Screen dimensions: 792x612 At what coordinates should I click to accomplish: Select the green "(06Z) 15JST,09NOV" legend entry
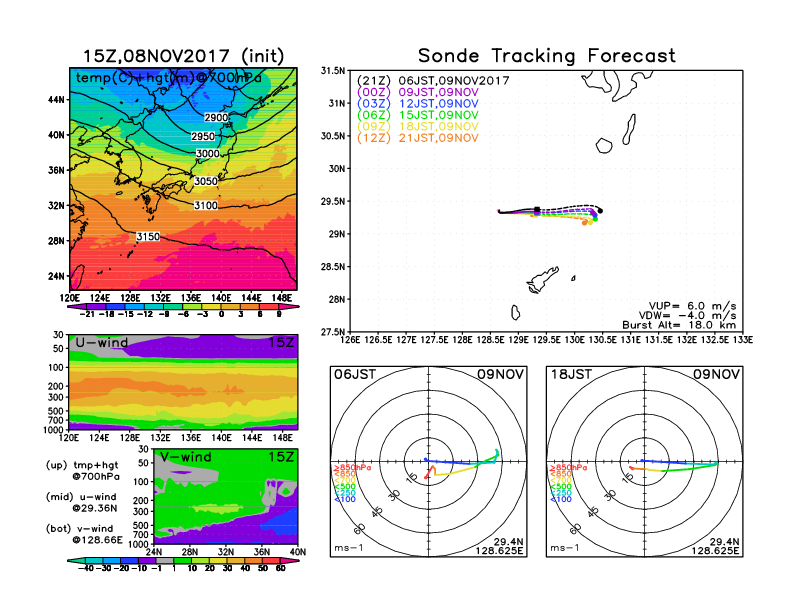coord(417,115)
